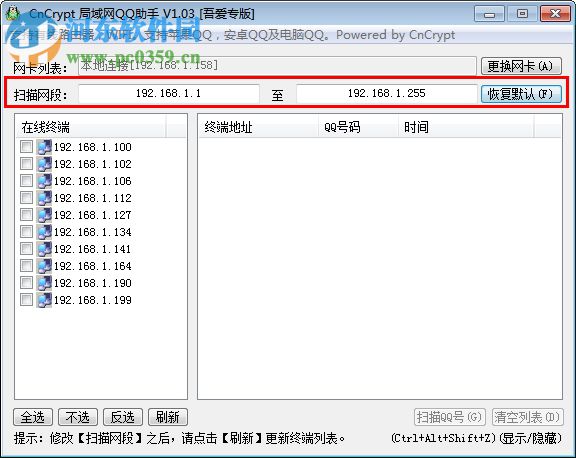Tick the checkbox for 192.168.1.112
This screenshot has width=576, height=458.
pyautogui.click(x=26, y=198)
